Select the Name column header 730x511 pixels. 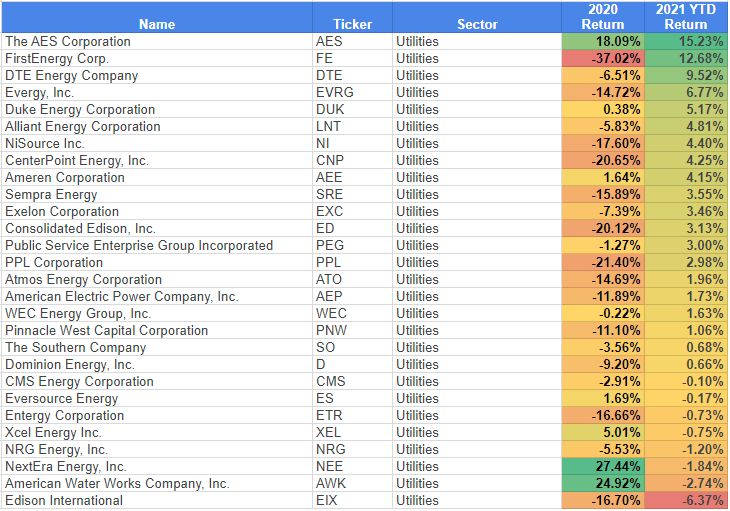click(x=157, y=17)
